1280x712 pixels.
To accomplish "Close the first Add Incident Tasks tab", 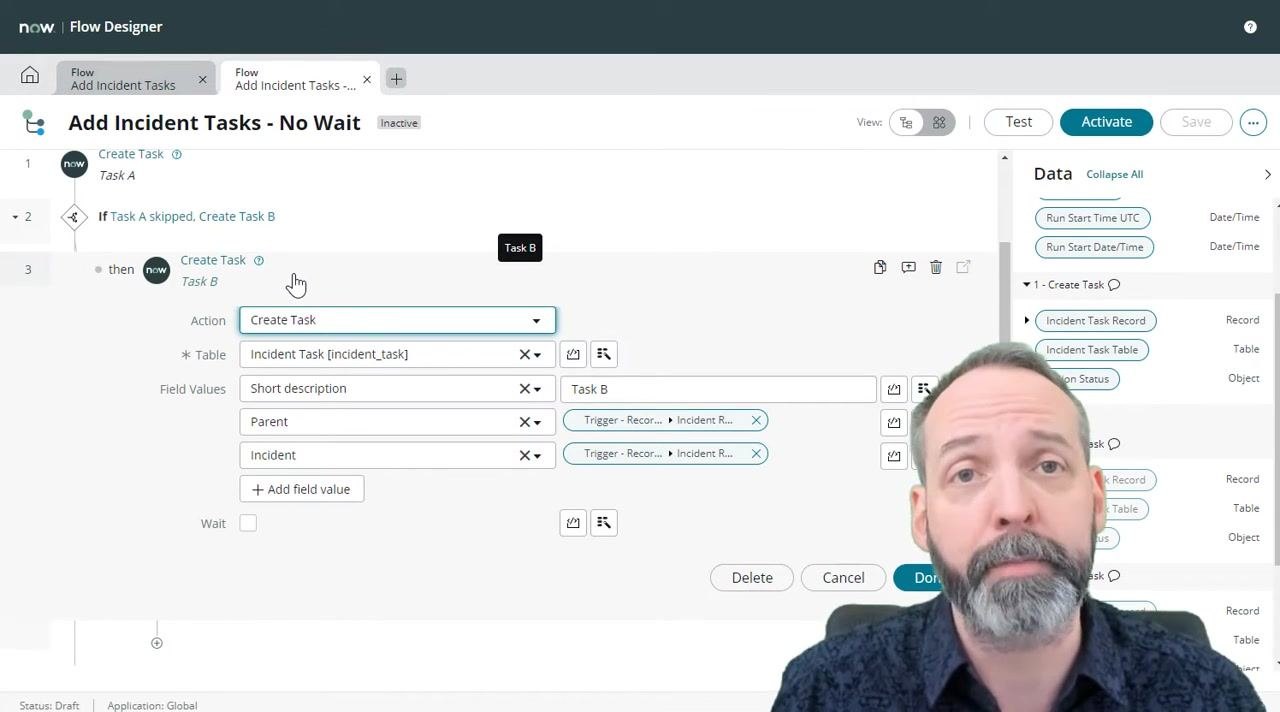I will click(x=202, y=79).
